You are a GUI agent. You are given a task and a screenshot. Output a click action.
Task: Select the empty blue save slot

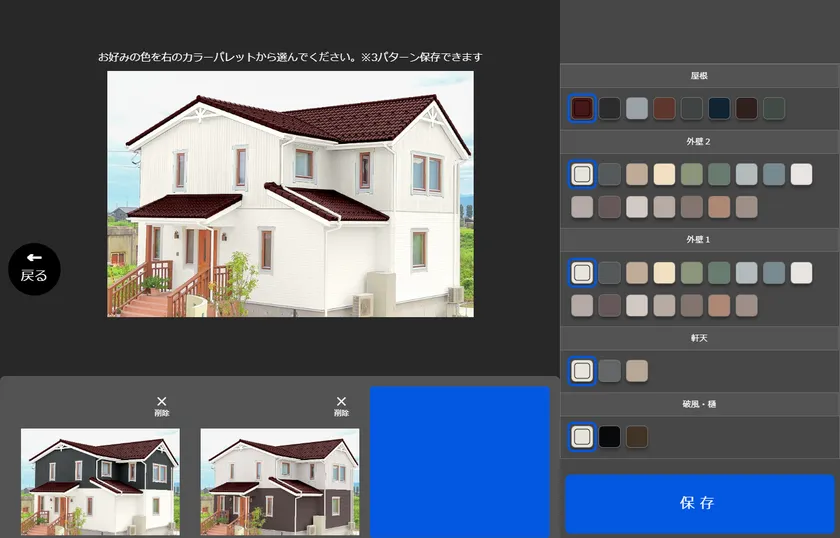pyautogui.click(x=460, y=462)
